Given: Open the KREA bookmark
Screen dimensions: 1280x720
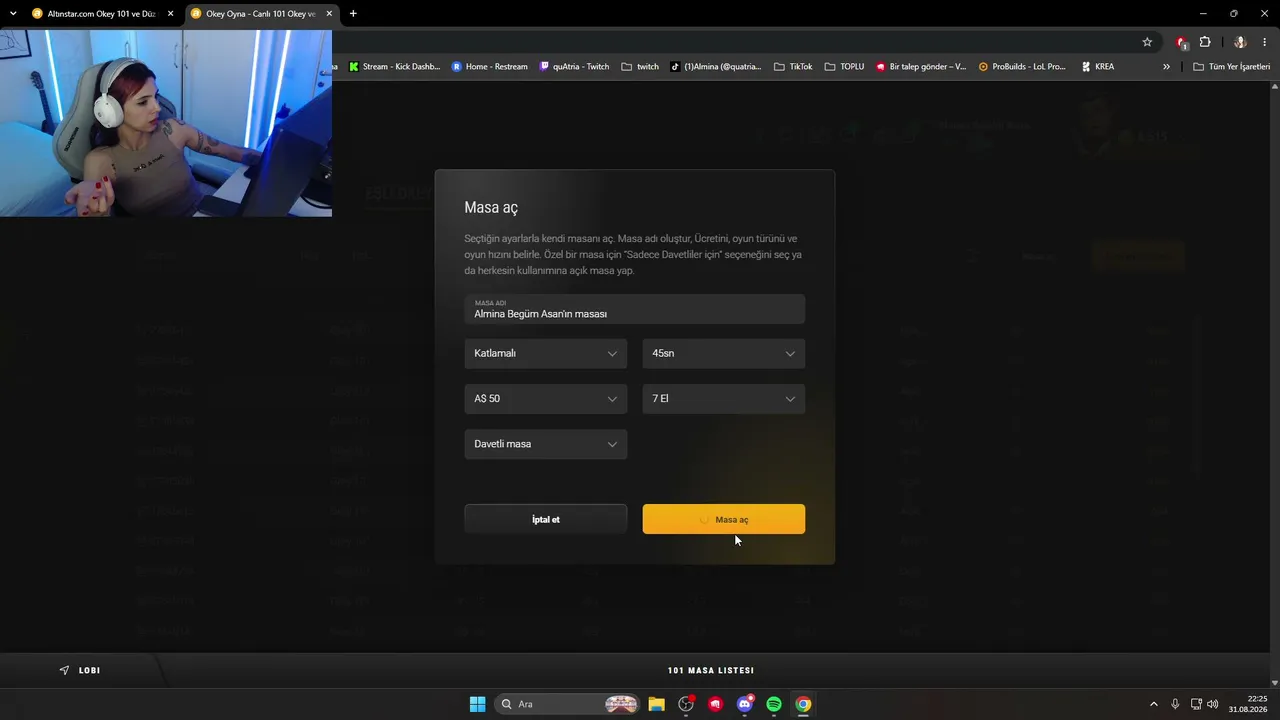Looking at the screenshot, I should point(1097,67).
